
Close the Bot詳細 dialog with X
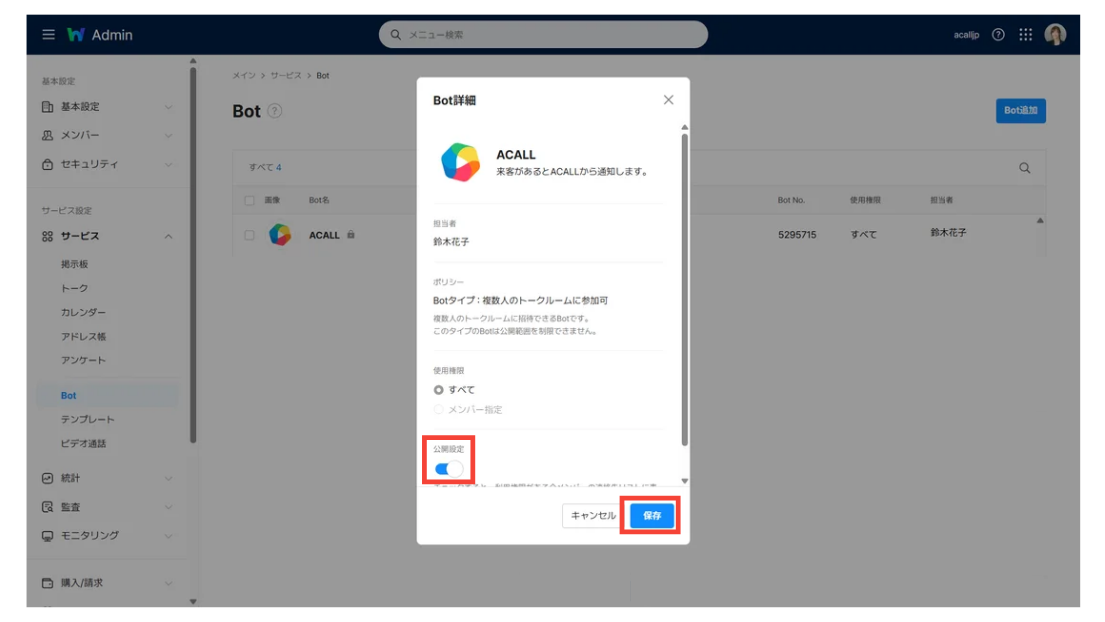pos(668,100)
